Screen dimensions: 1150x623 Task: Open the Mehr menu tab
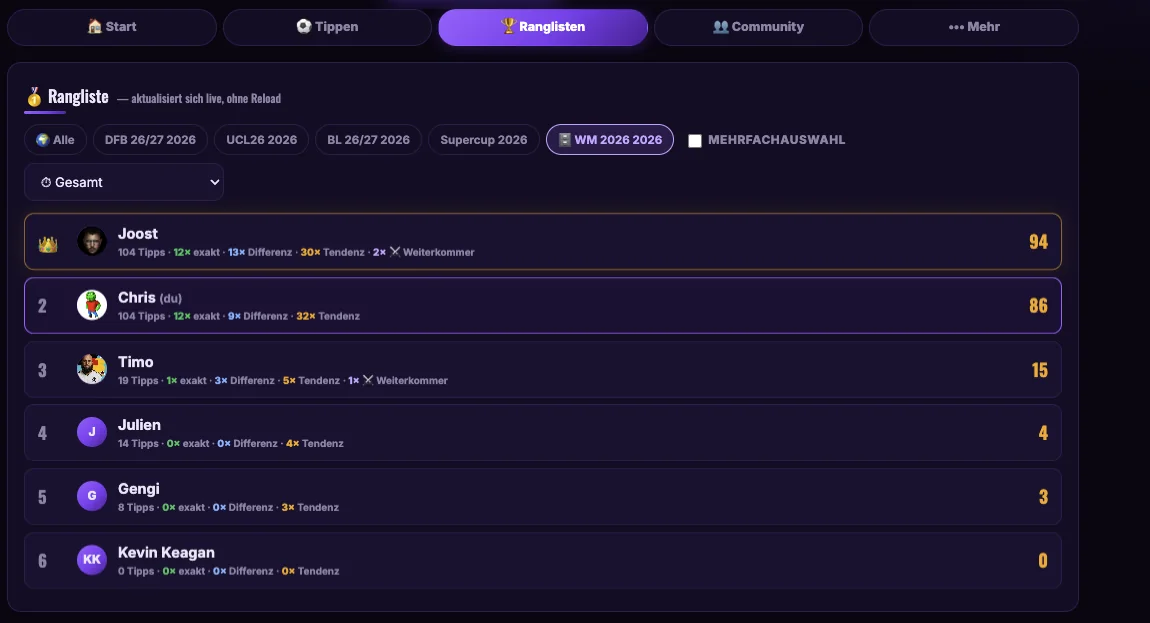point(973,27)
